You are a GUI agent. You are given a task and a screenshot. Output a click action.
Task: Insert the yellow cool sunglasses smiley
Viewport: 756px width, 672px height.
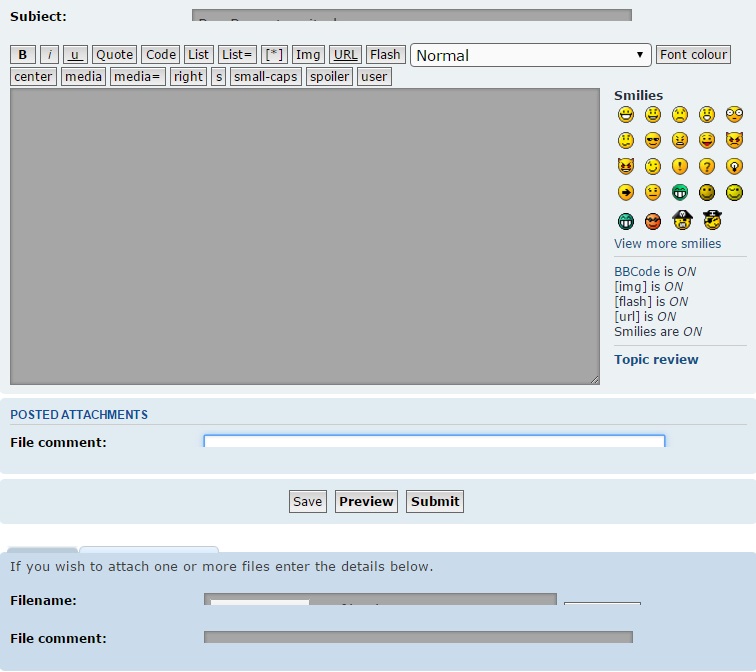click(653, 141)
